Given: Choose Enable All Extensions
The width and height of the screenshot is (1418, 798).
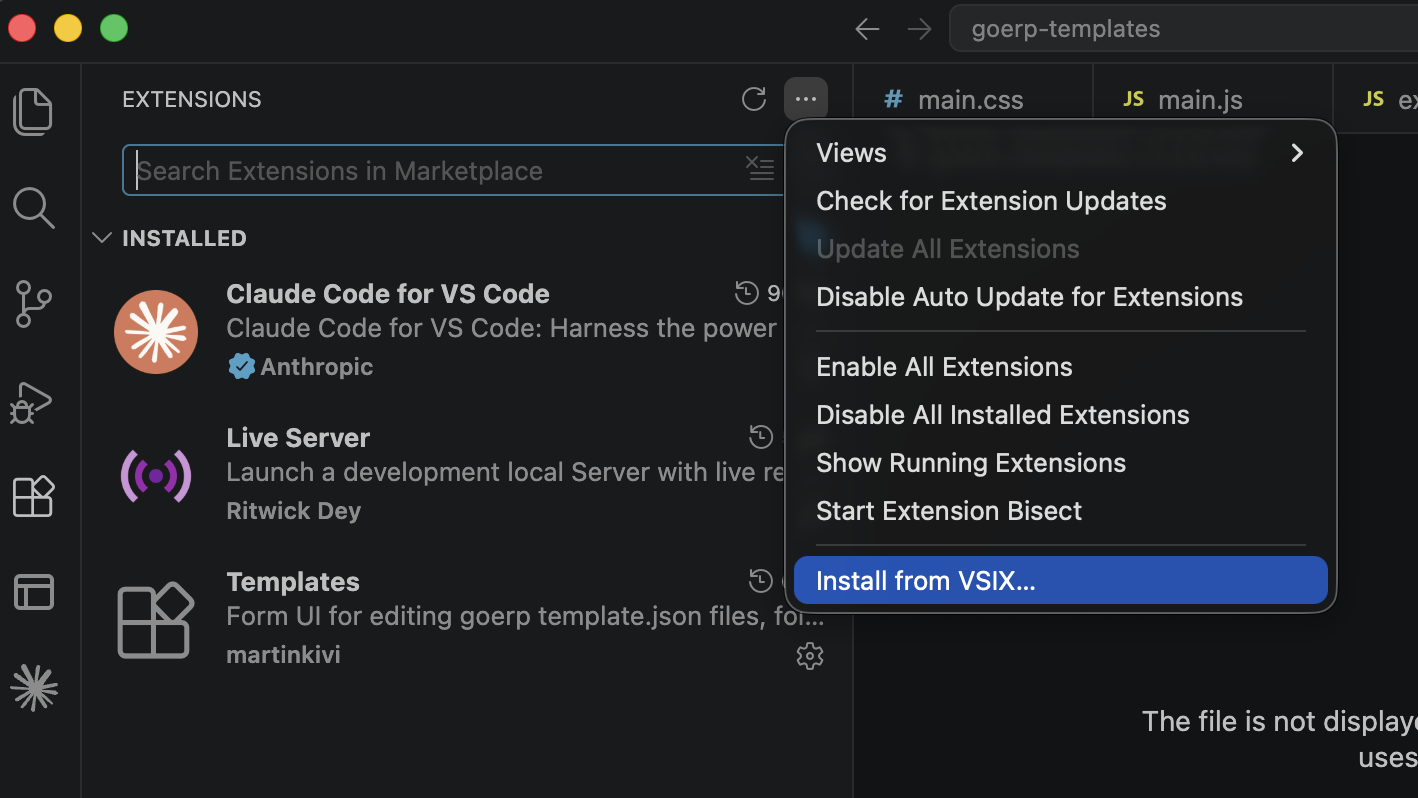Looking at the screenshot, I should click(x=1060, y=367).
